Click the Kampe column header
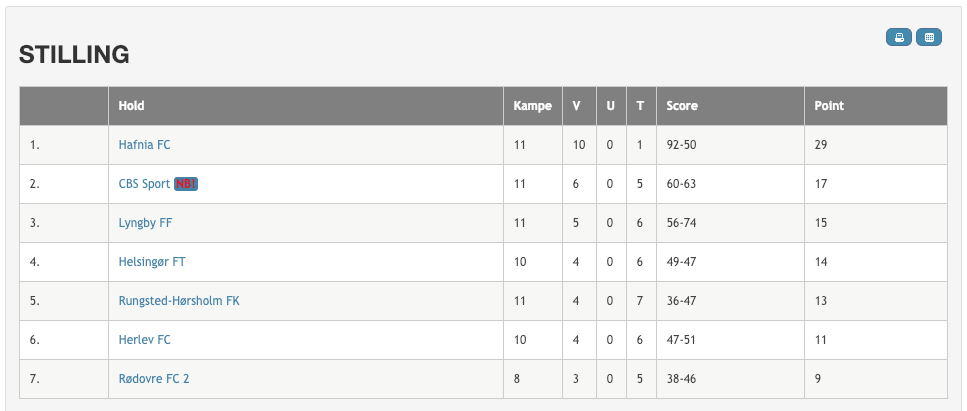 pos(533,106)
